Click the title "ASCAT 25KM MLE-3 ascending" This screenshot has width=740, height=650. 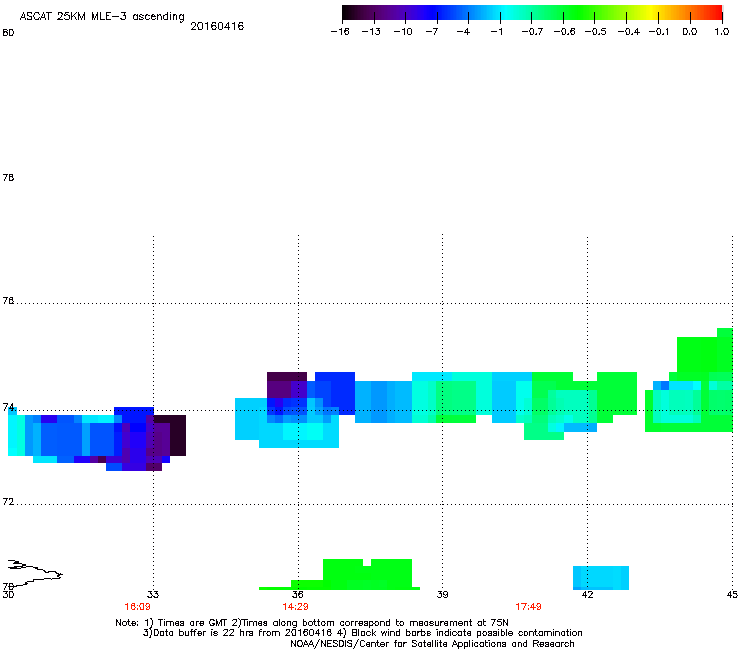(x=102, y=17)
